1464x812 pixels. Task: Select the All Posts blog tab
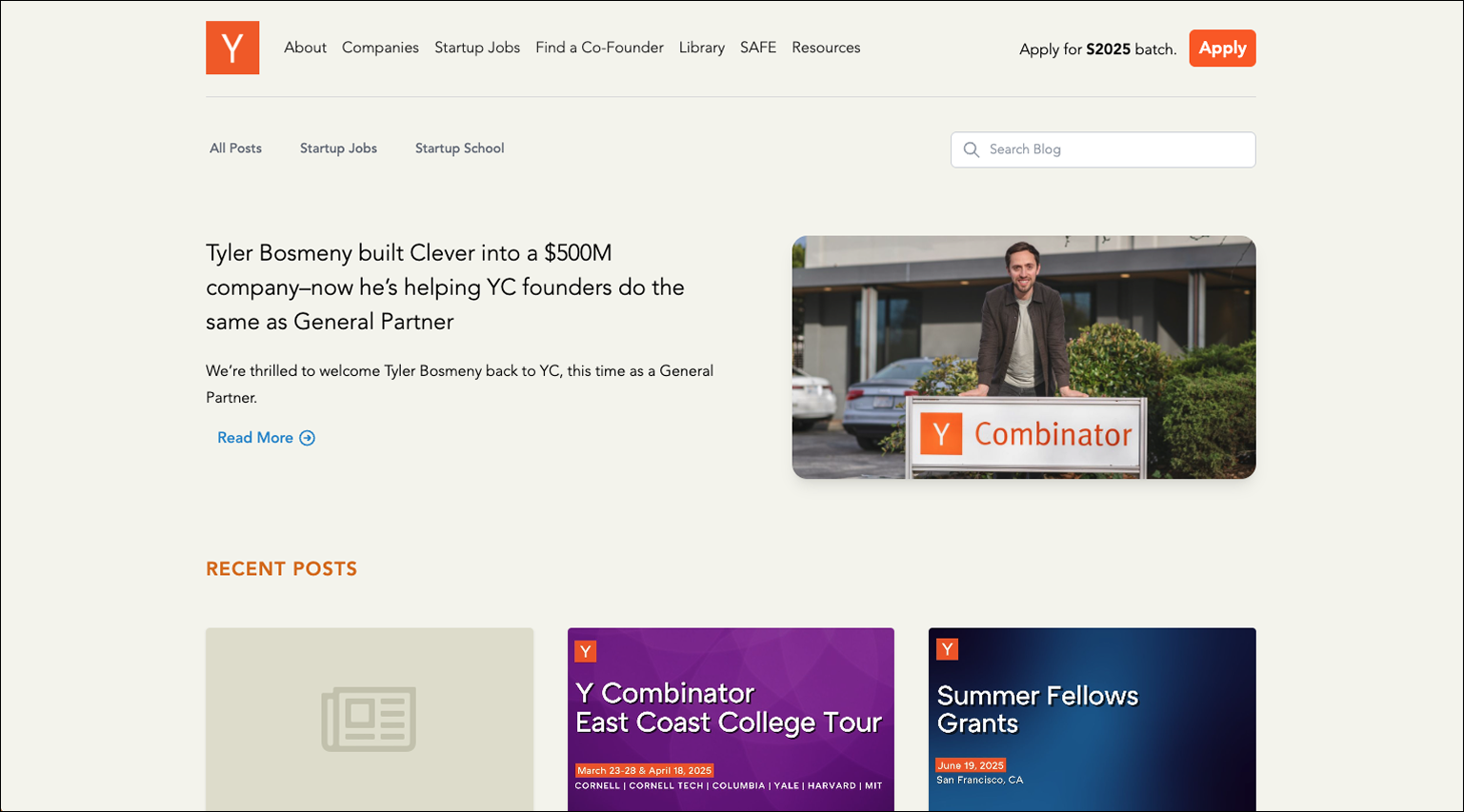coord(235,149)
